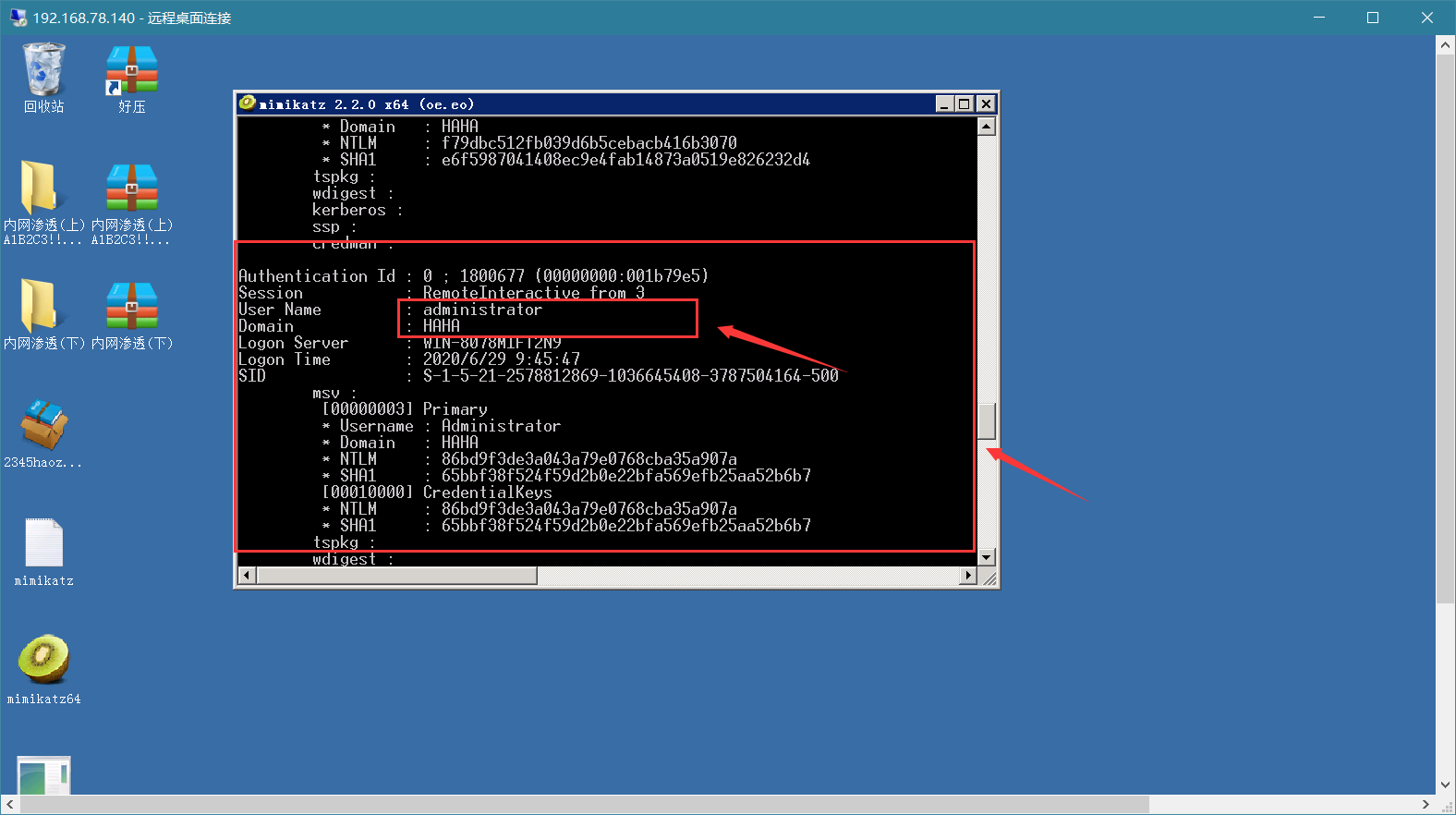Image resolution: width=1456 pixels, height=815 pixels.
Task: Minimize the mimikatz console window
Action: (944, 103)
